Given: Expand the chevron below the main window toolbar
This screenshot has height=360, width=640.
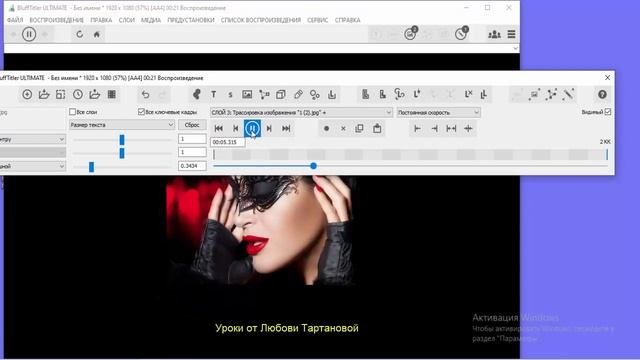Looking at the screenshot, I should (x=515, y=49).
